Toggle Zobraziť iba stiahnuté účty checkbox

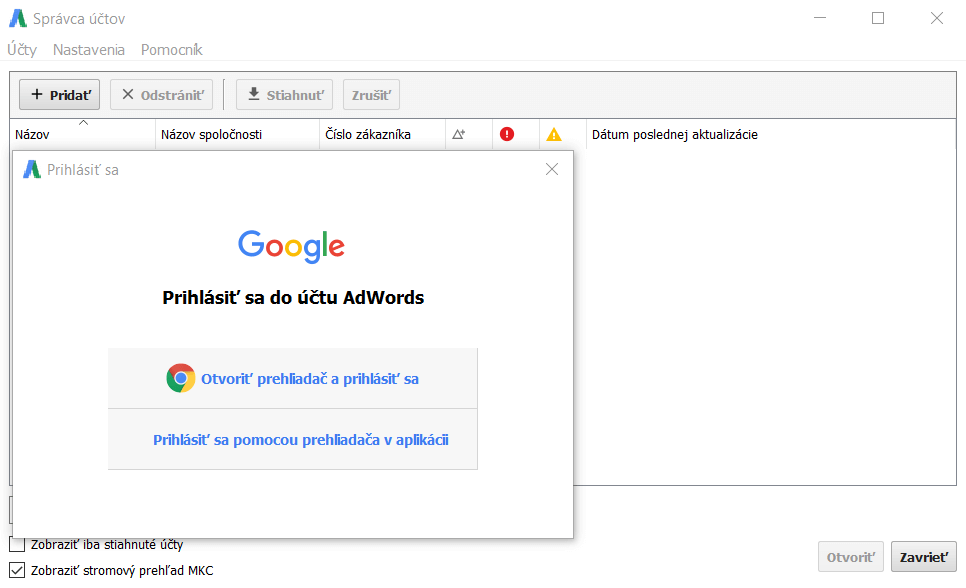(17, 545)
